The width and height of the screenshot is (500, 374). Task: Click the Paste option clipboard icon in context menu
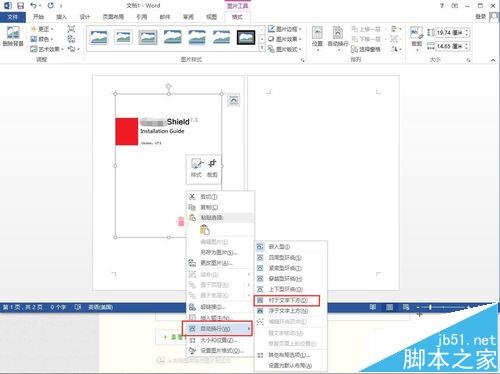(x=205, y=230)
